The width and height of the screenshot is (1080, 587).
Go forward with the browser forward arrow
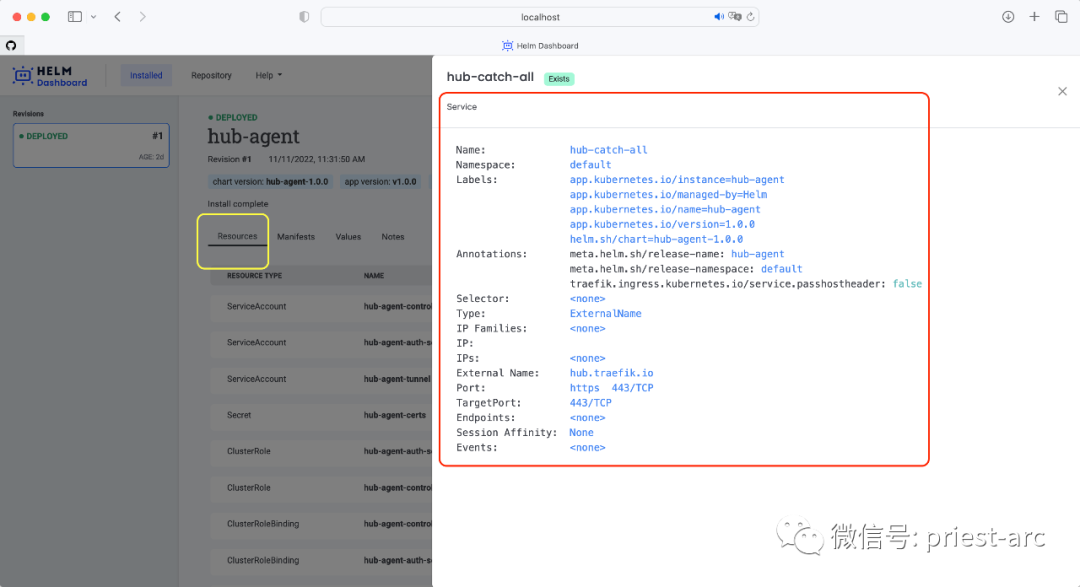(x=143, y=17)
